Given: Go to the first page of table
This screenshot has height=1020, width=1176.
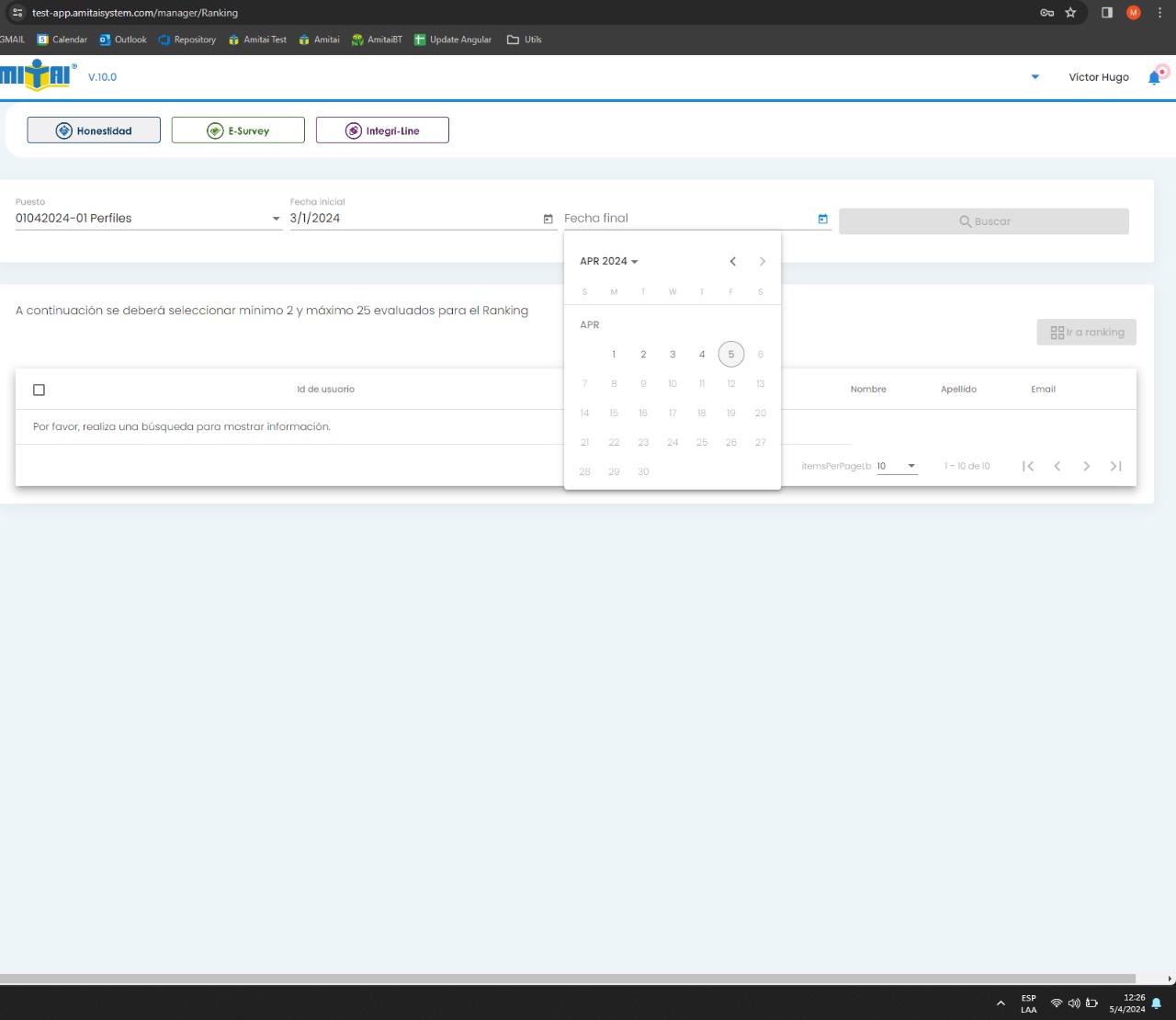Looking at the screenshot, I should click(x=1028, y=467).
